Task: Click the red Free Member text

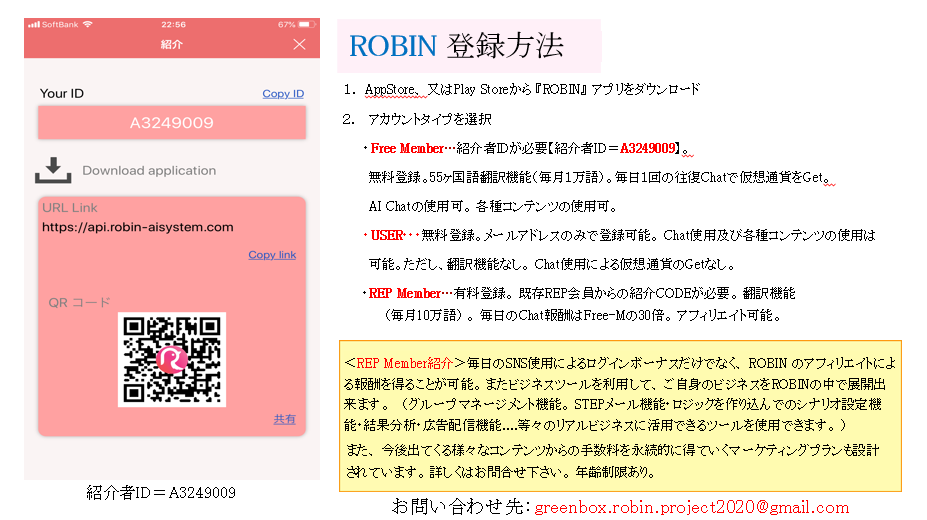Action: 407,148
